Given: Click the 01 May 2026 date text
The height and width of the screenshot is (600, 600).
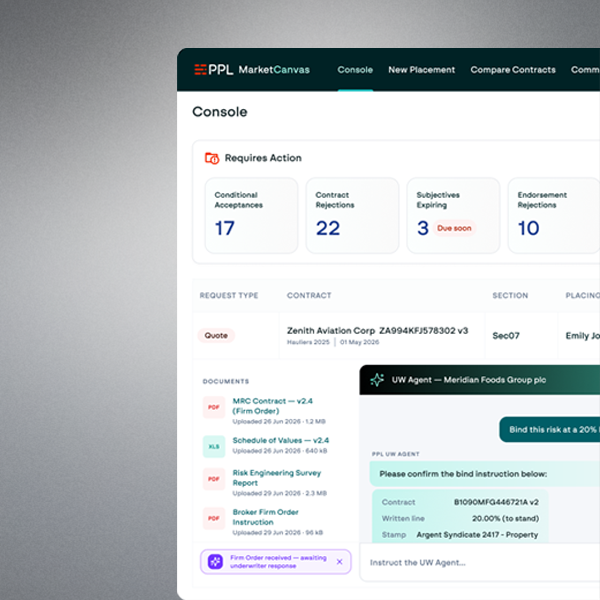Looking at the screenshot, I should (359, 342).
